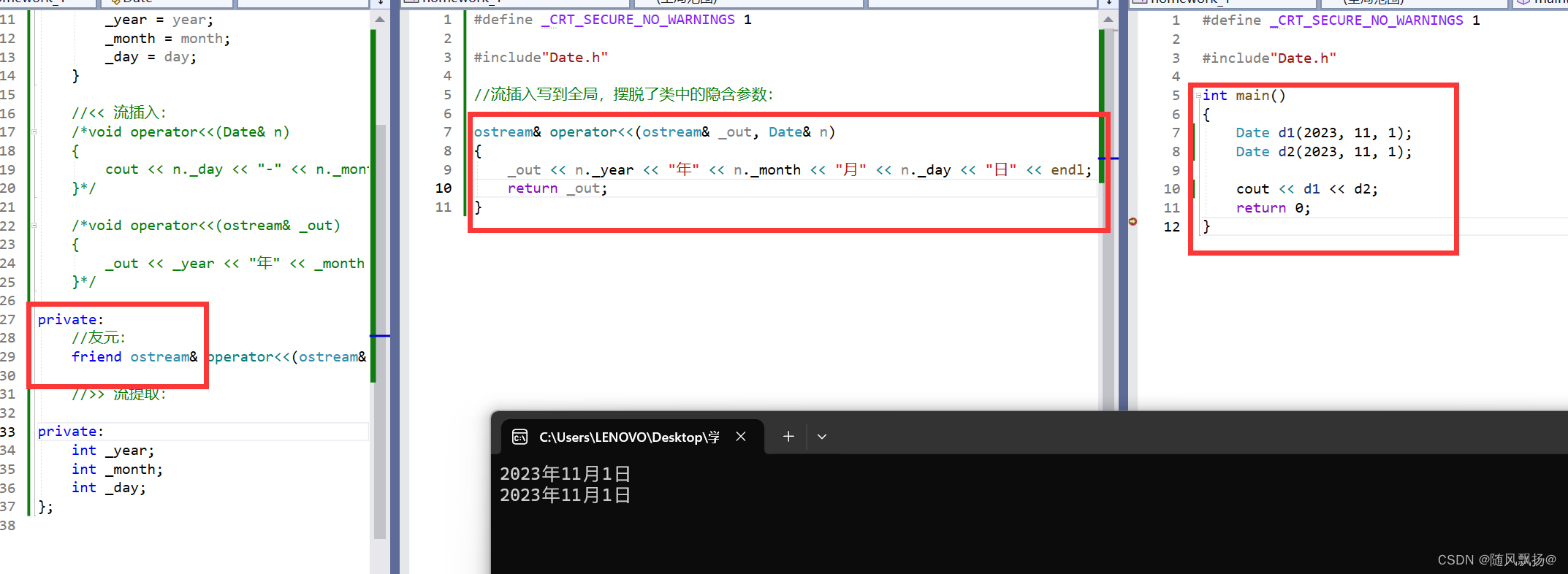Viewport: 1568px width, 574px height.
Task: Click the 'cout << n._day' commented line
Action: click(x=236, y=169)
